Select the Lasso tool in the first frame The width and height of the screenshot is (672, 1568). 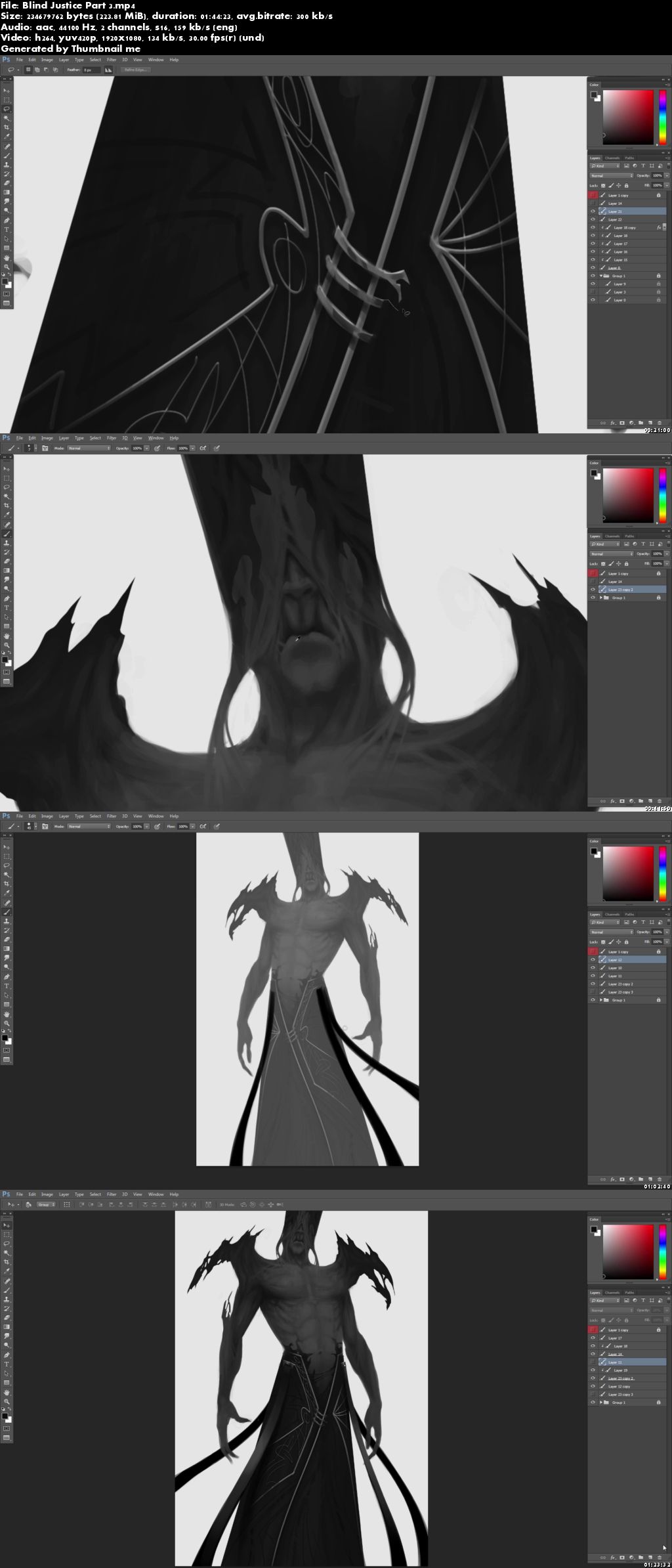point(7,109)
